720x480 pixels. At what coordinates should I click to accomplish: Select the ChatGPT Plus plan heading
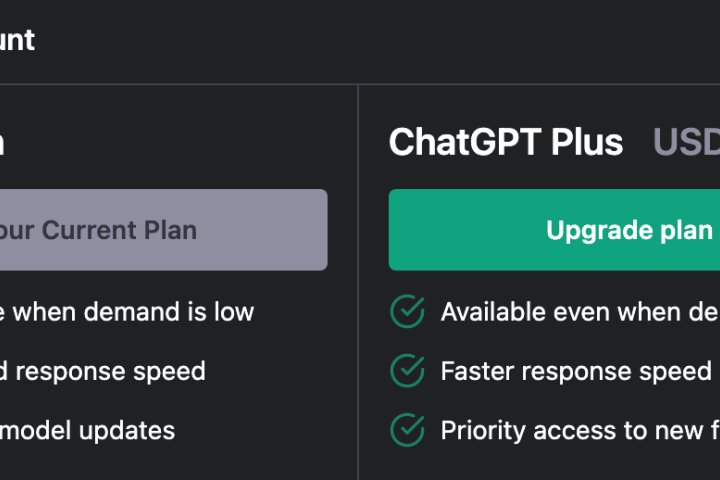(x=505, y=143)
